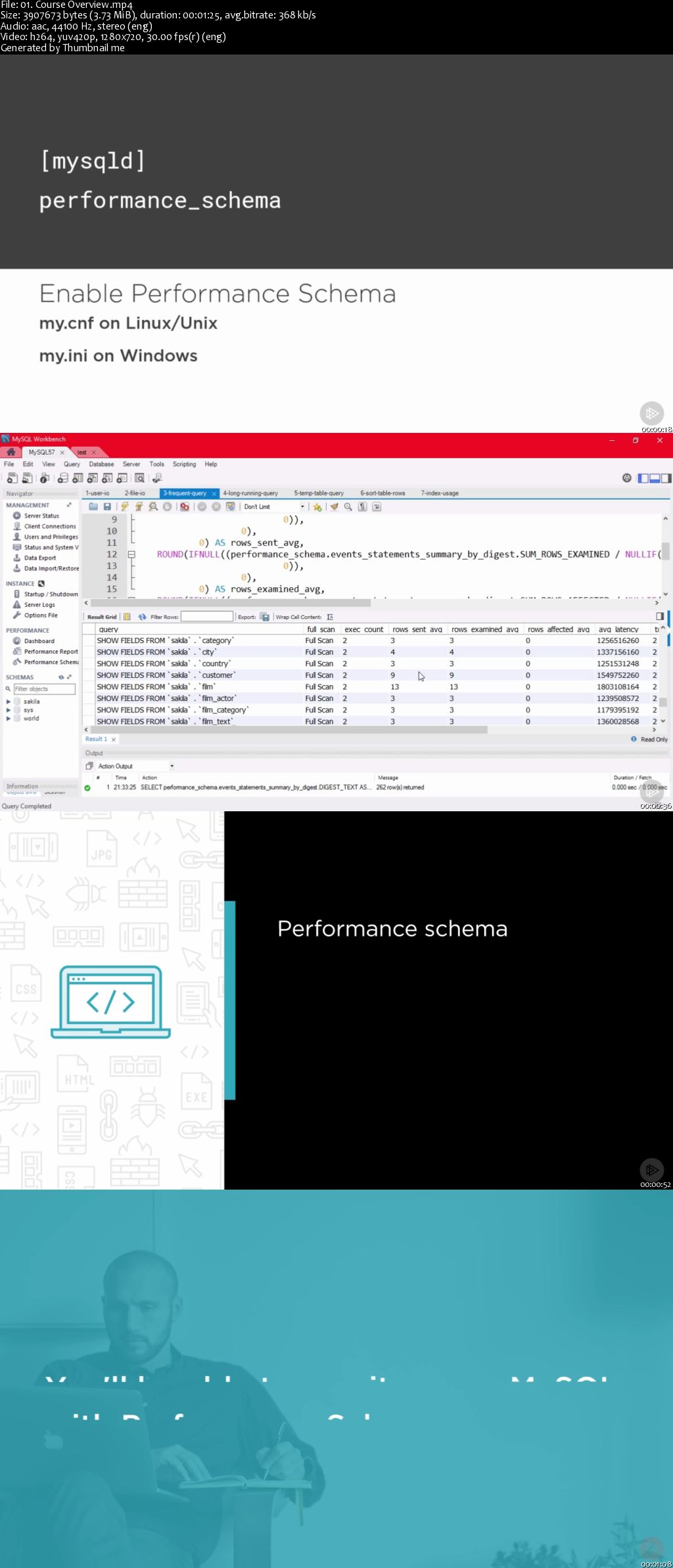
Task: Switch to 7-index-usage tab
Action: (x=440, y=493)
